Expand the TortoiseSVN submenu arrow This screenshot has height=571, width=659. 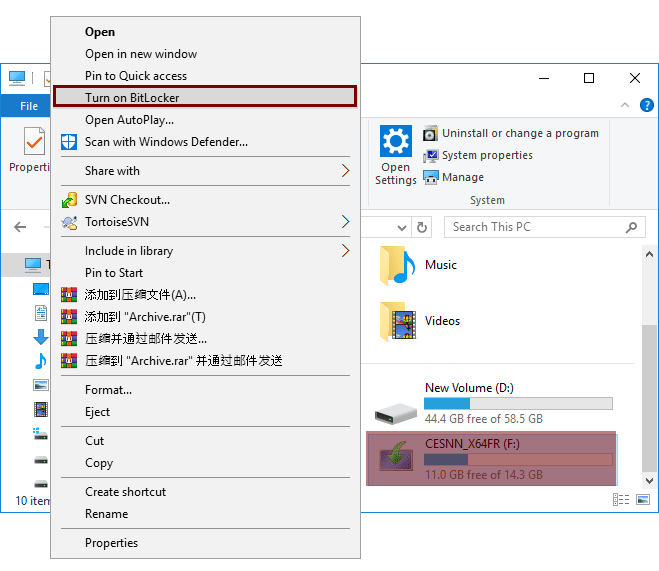coord(345,221)
